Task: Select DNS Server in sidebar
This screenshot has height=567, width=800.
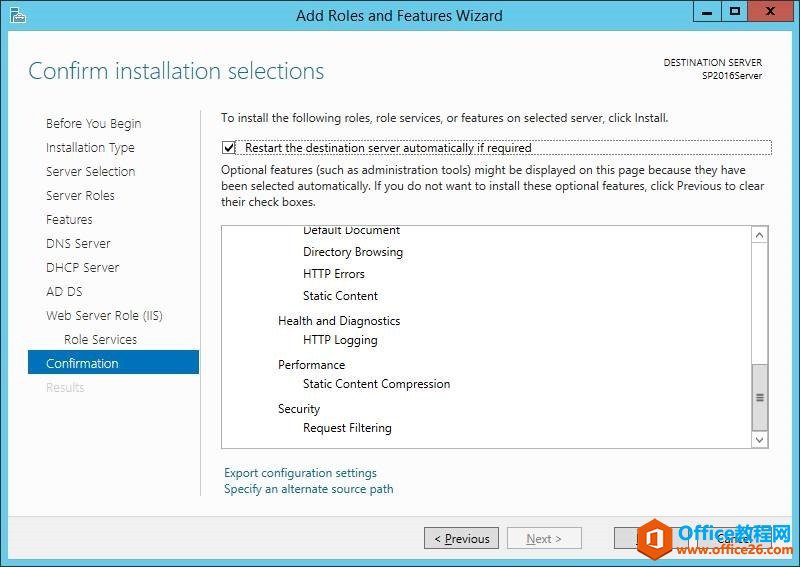Action: tap(78, 244)
